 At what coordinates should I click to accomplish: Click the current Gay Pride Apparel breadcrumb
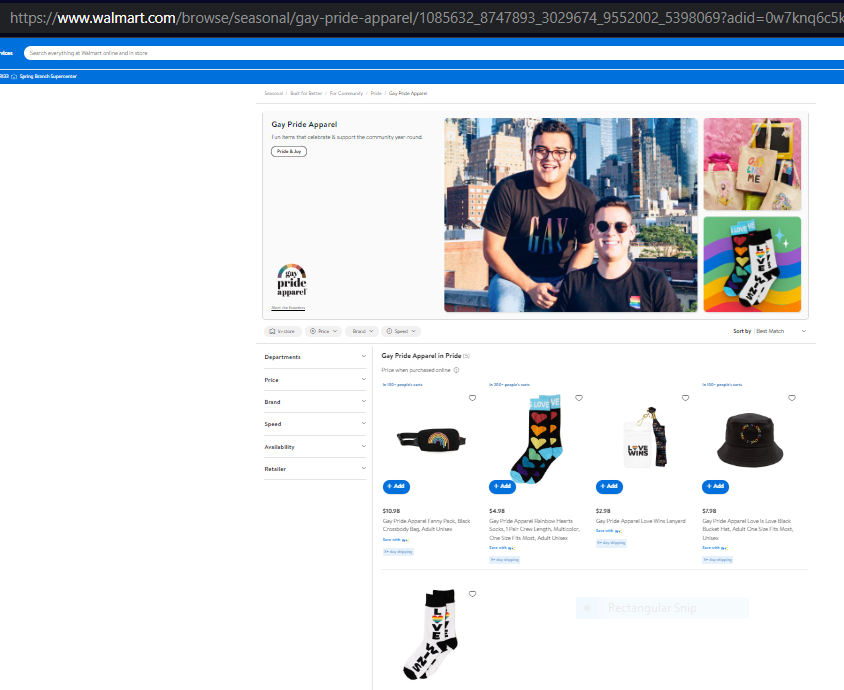point(408,94)
